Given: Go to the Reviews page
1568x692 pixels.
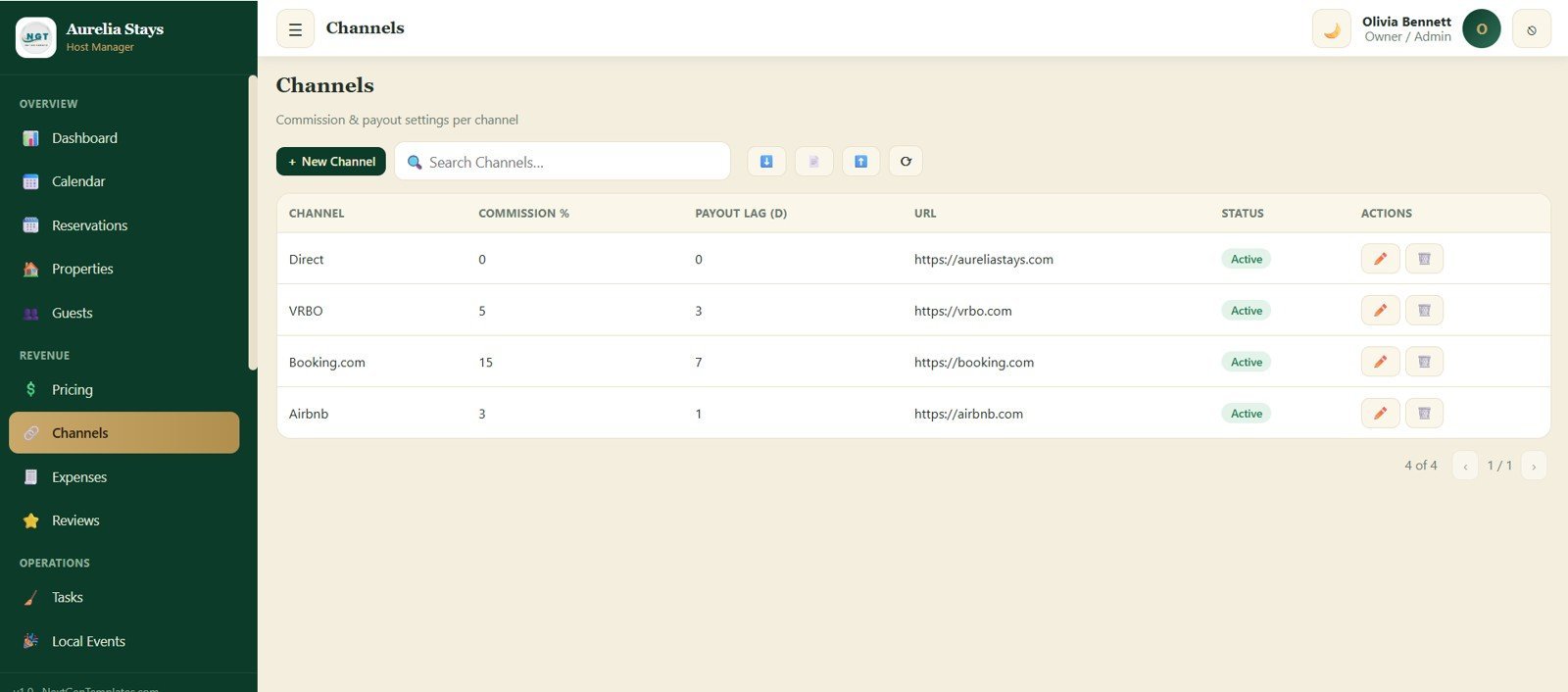Looking at the screenshot, I should pyautogui.click(x=123, y=520).
